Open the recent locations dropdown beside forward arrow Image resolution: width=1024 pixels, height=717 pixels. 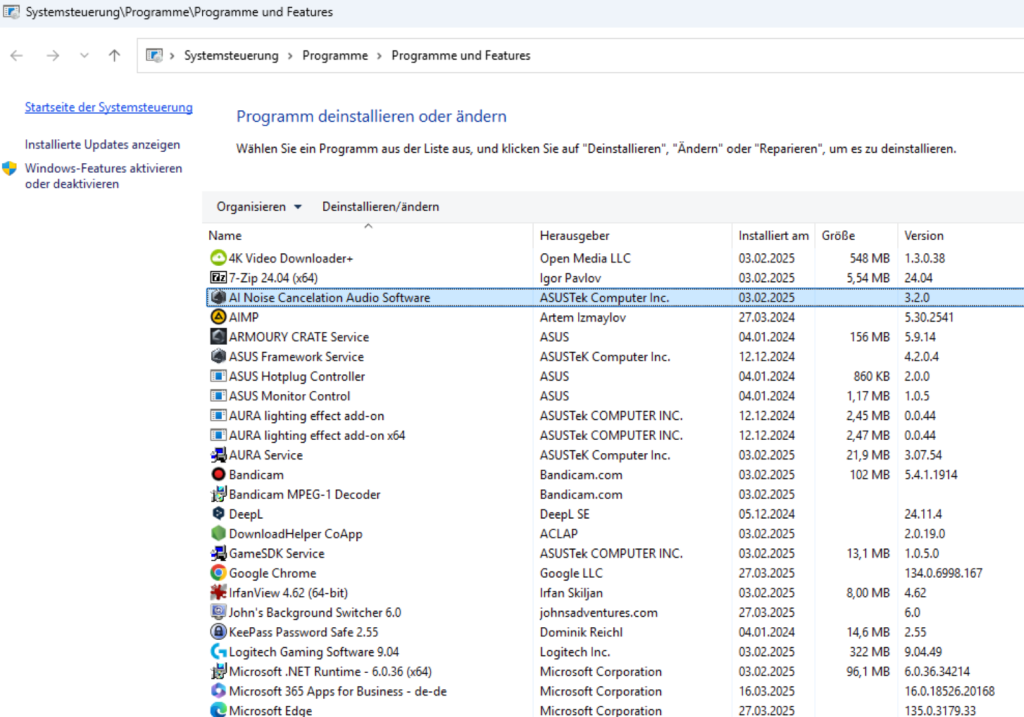pyautogui.click(x=83, y=55)
